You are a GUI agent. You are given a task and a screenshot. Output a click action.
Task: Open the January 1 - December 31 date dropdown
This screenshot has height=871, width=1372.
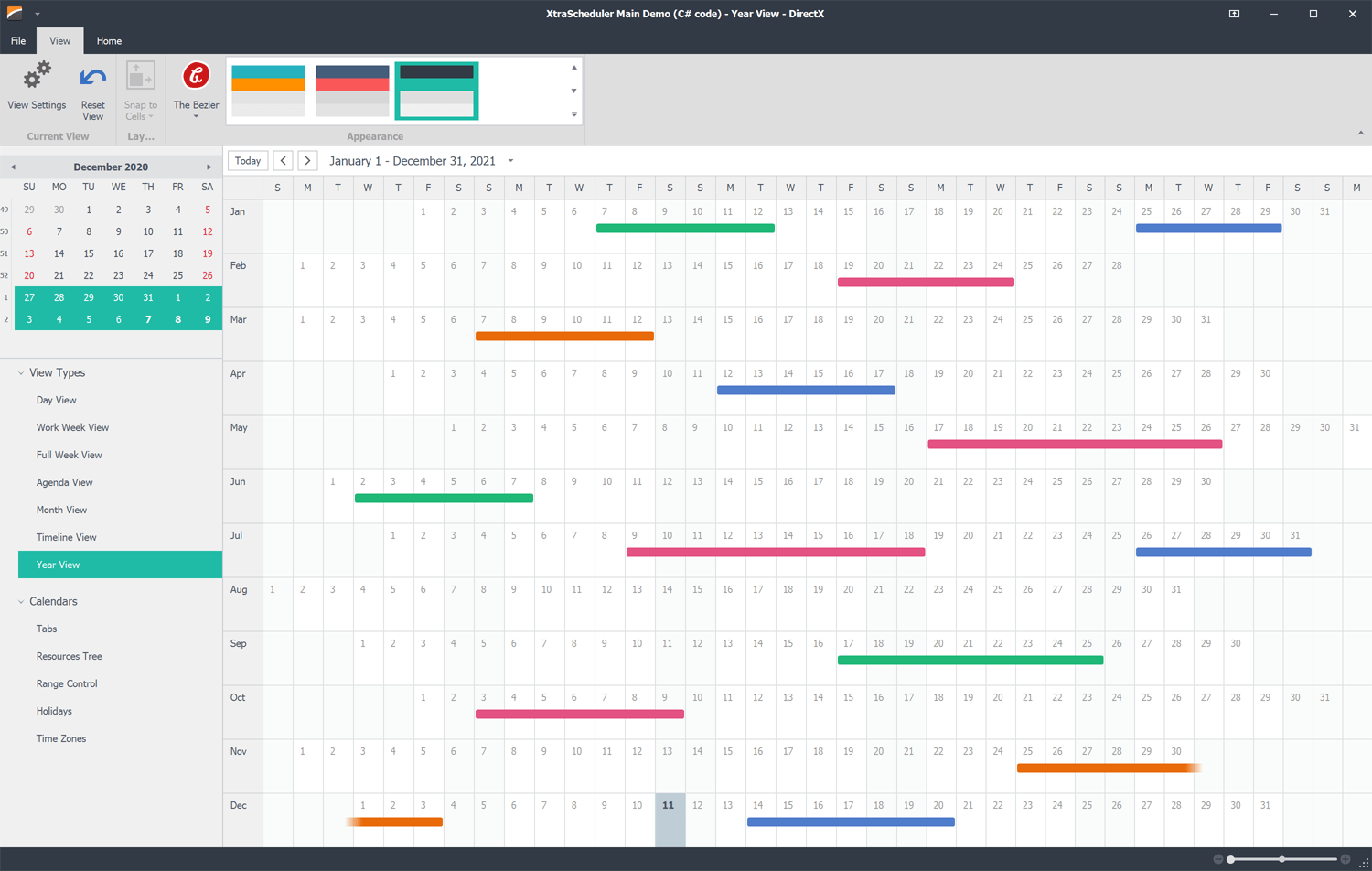tap(509, 159)
